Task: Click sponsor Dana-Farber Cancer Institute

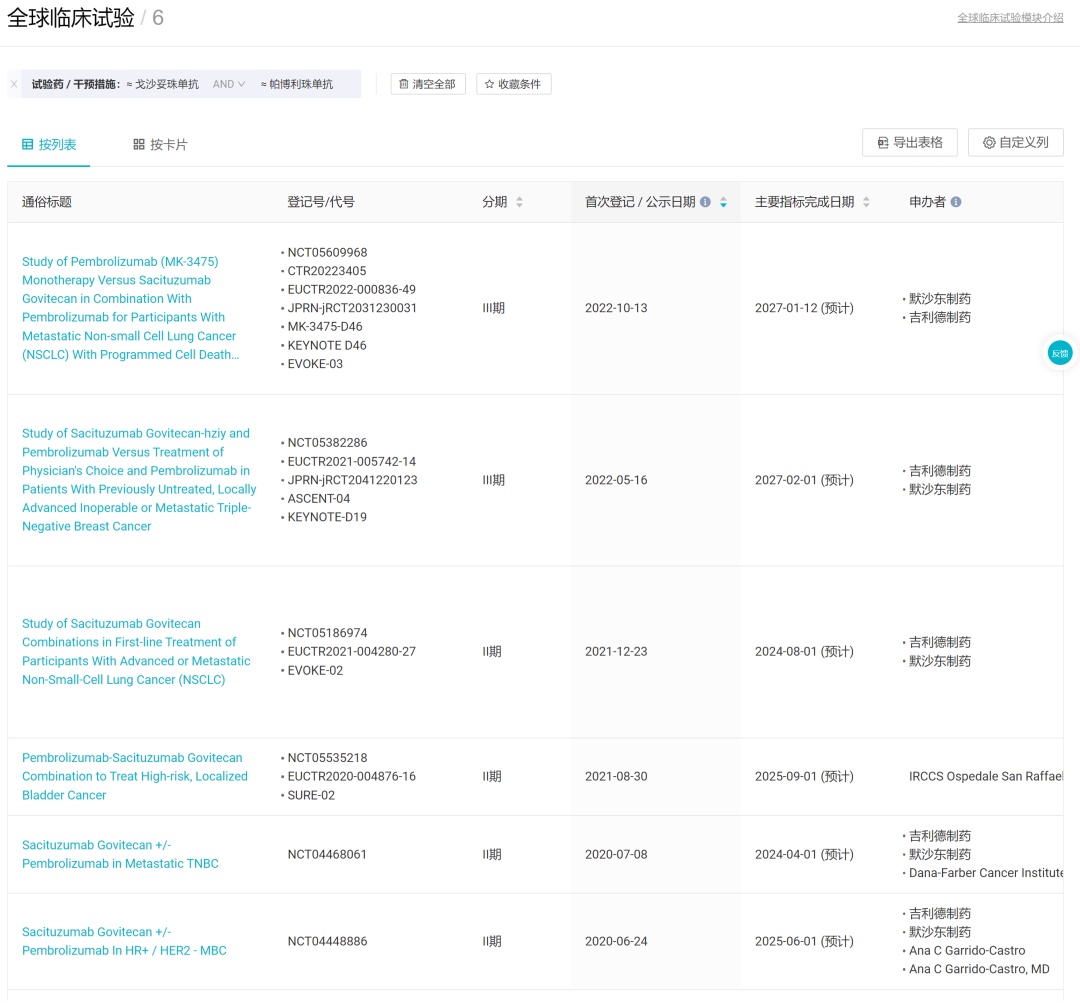Action: (x=986, y=873)
